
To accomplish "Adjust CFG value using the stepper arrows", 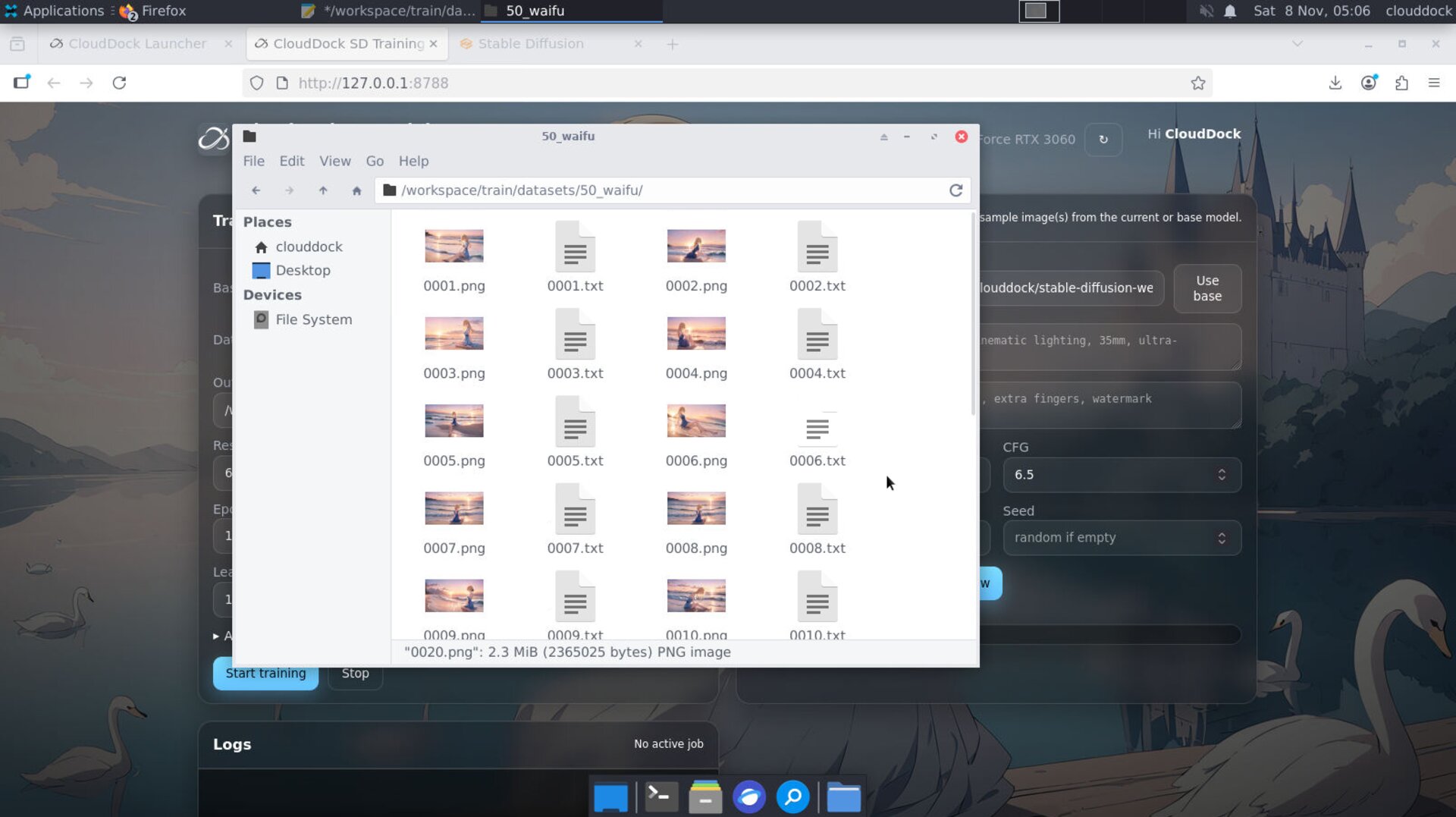I will (x=1221, y=475).
